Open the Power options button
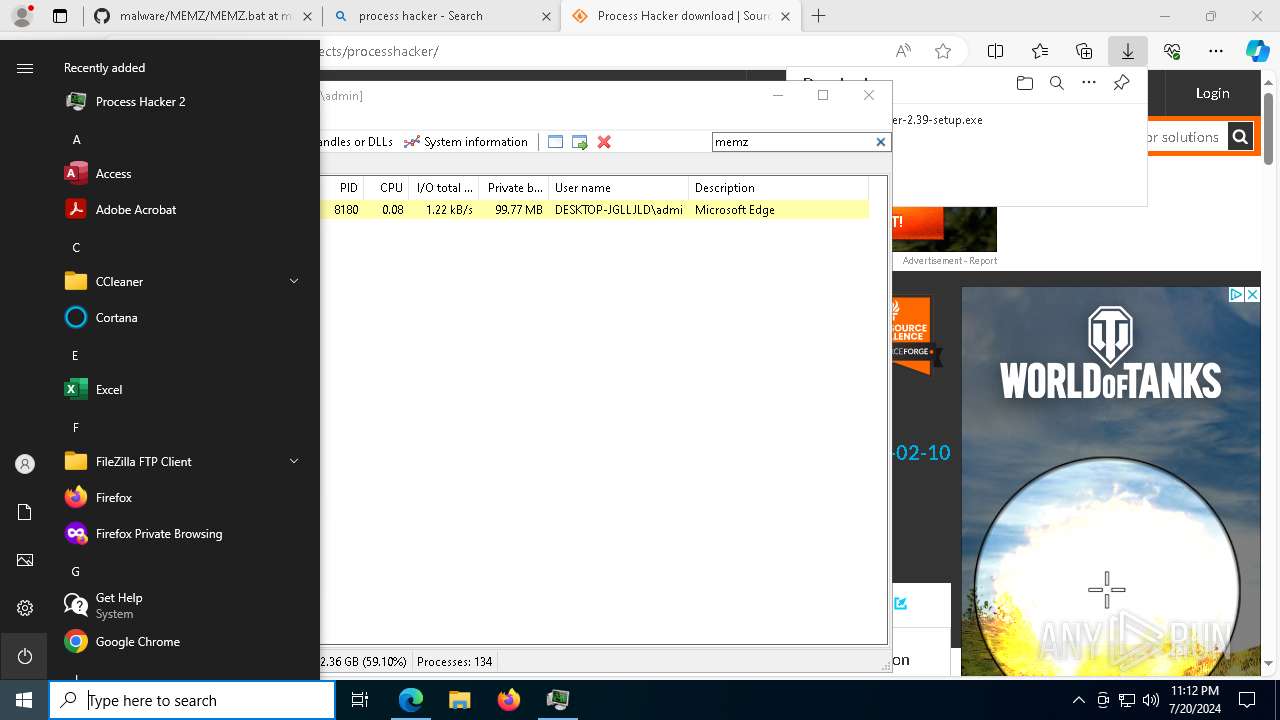Viewport: 1280px width, 720px height. point(25,656)
